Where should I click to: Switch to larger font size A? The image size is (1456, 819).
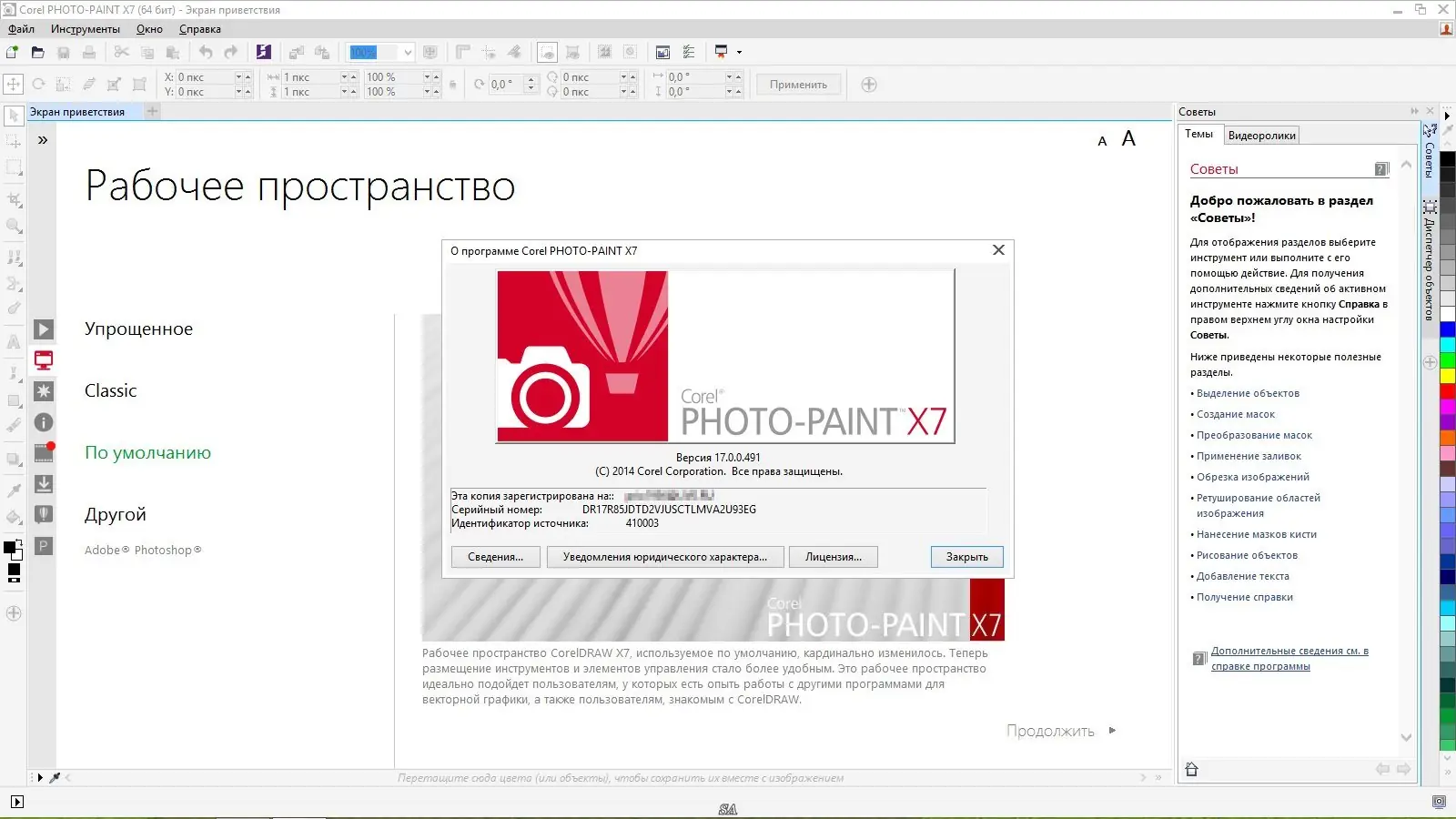click(1128, 138)
